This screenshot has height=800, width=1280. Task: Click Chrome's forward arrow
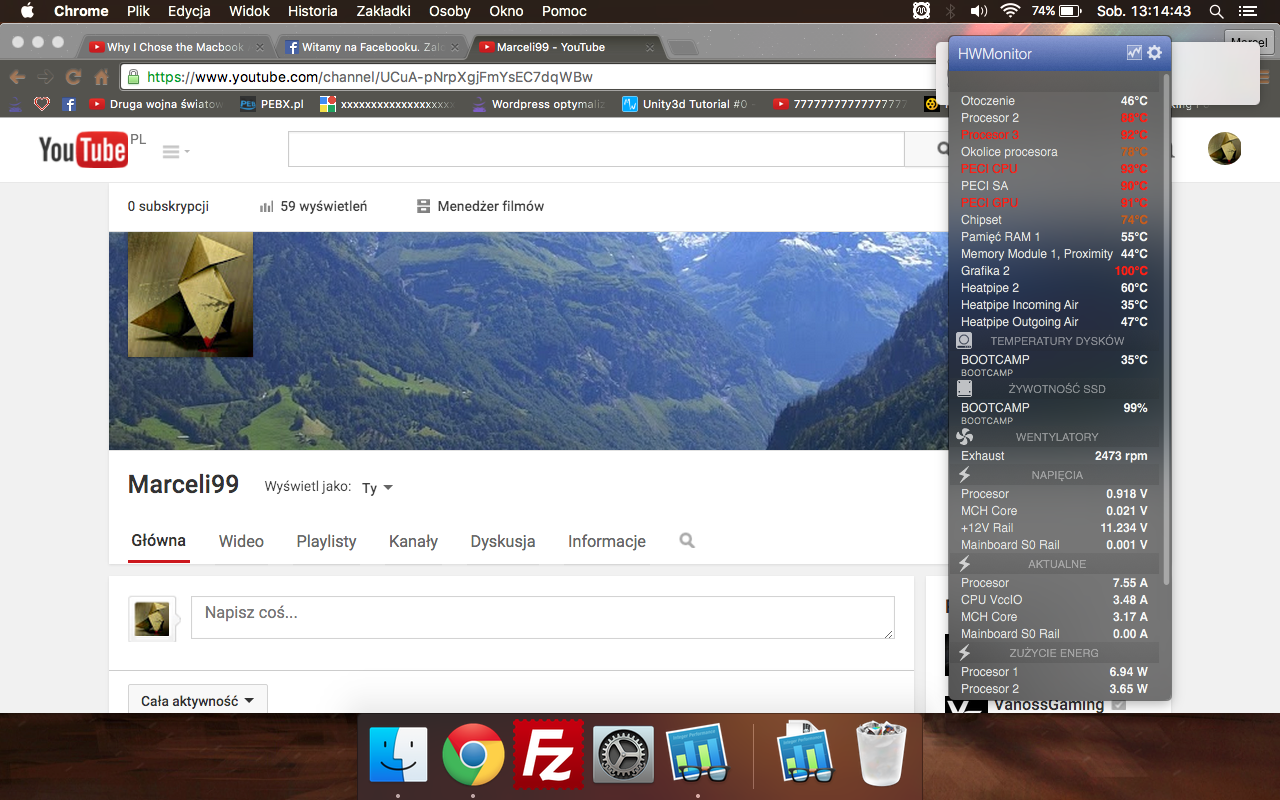click(45, 77)
